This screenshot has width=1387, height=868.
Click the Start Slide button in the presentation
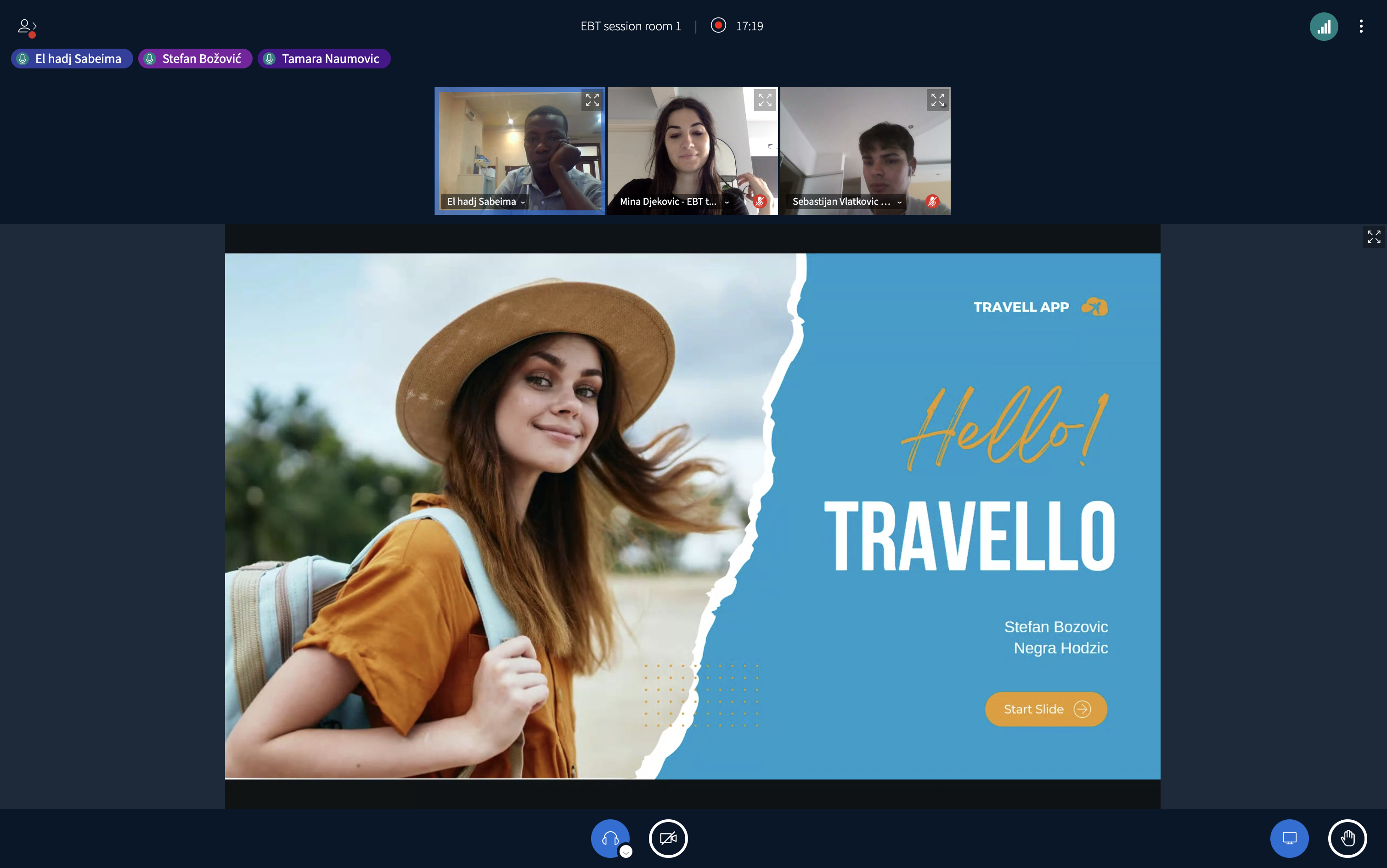[x=1045, y=709]
